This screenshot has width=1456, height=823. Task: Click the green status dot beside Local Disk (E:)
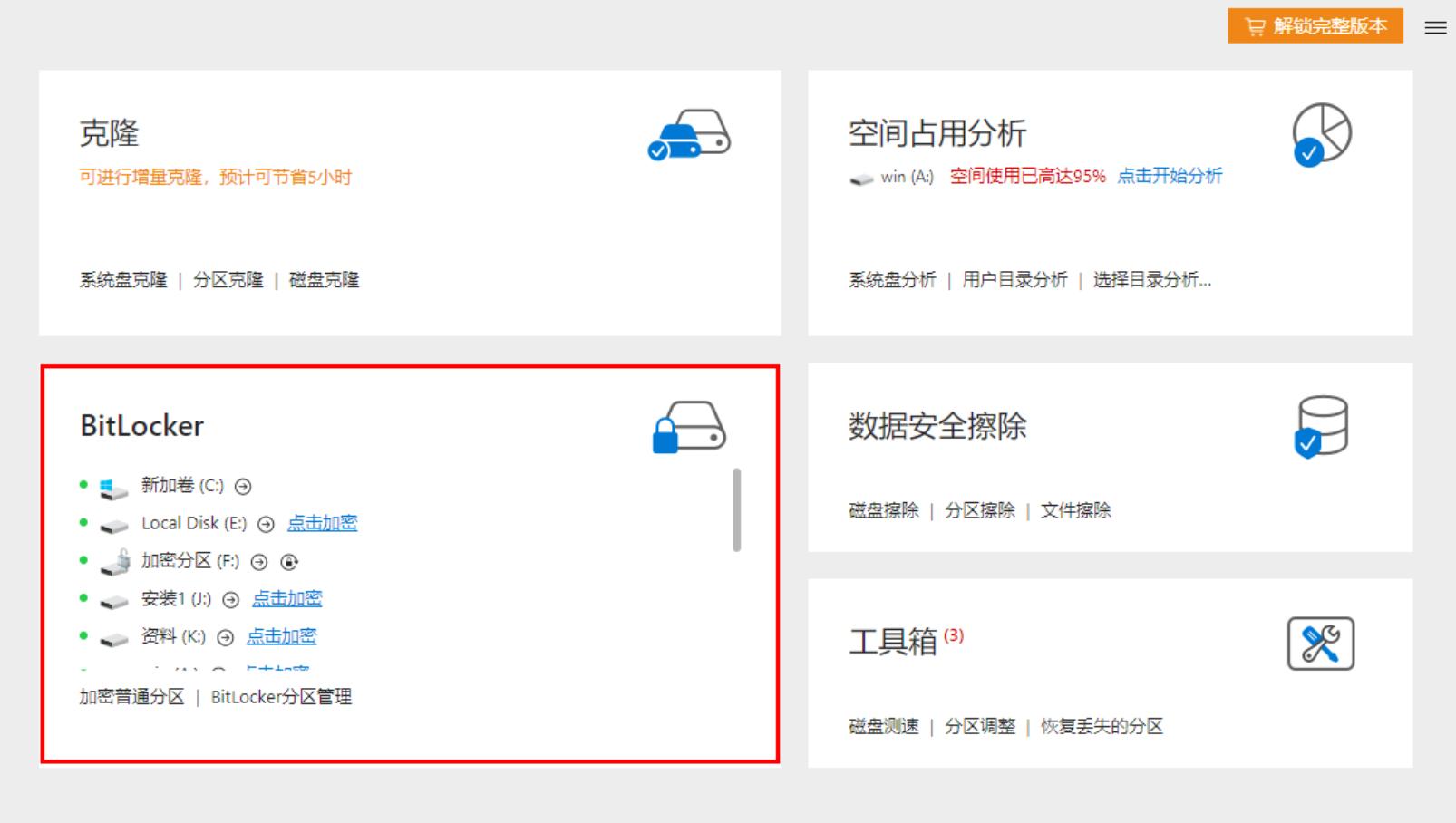[x=83, y=523]
